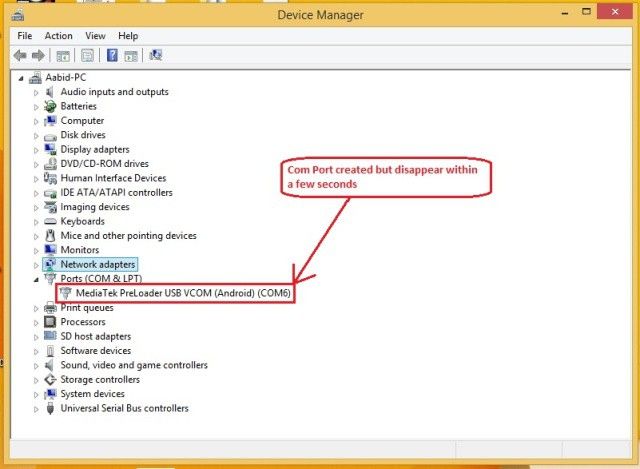Click the SD host adapters icon
The width and height of the screenshot is (640, 469).
50,336
